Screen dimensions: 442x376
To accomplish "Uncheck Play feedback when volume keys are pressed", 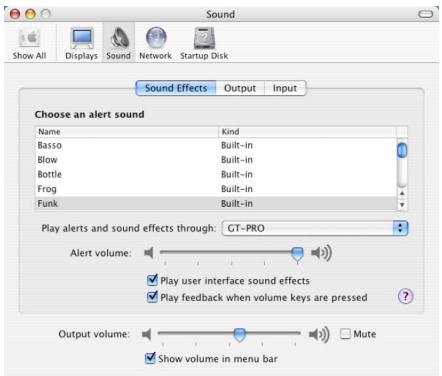I will (x=152, y=296).
